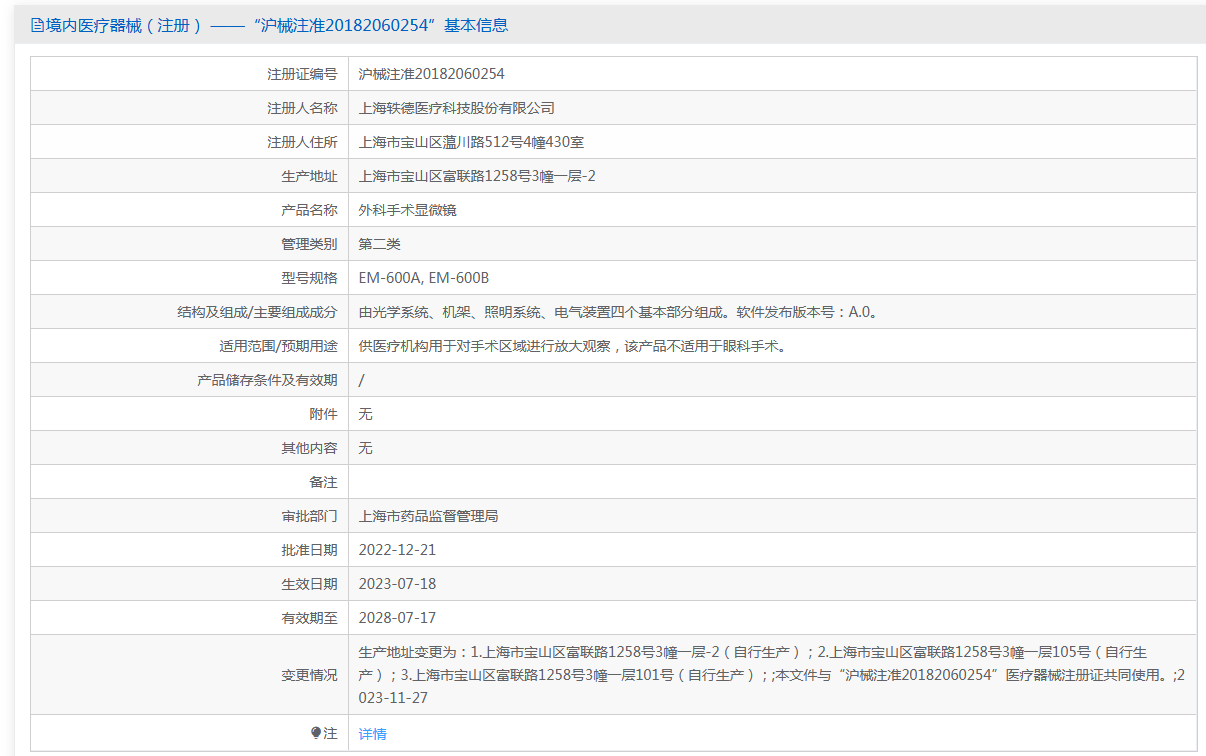Click the 注册证编号 row label
The height and width of the screenshot is (756, 1206).
[x=302, y=74]
